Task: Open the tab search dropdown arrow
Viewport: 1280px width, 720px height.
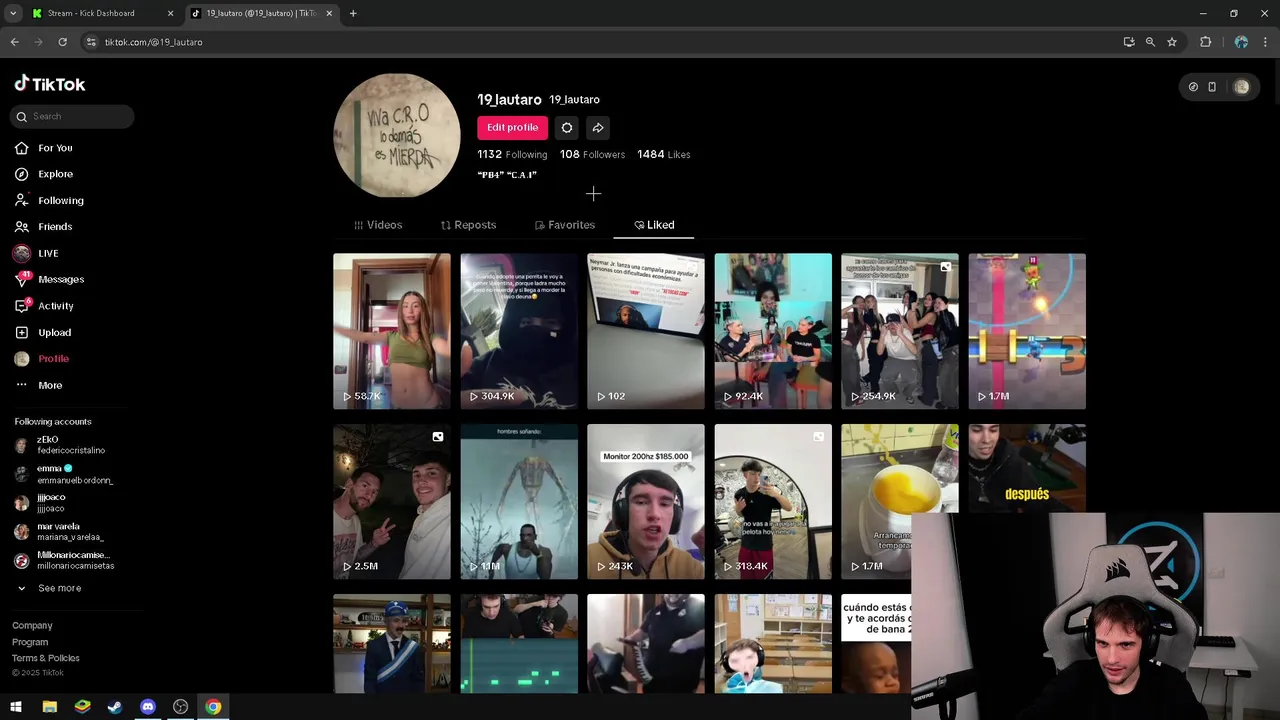Action: [12, 13]
